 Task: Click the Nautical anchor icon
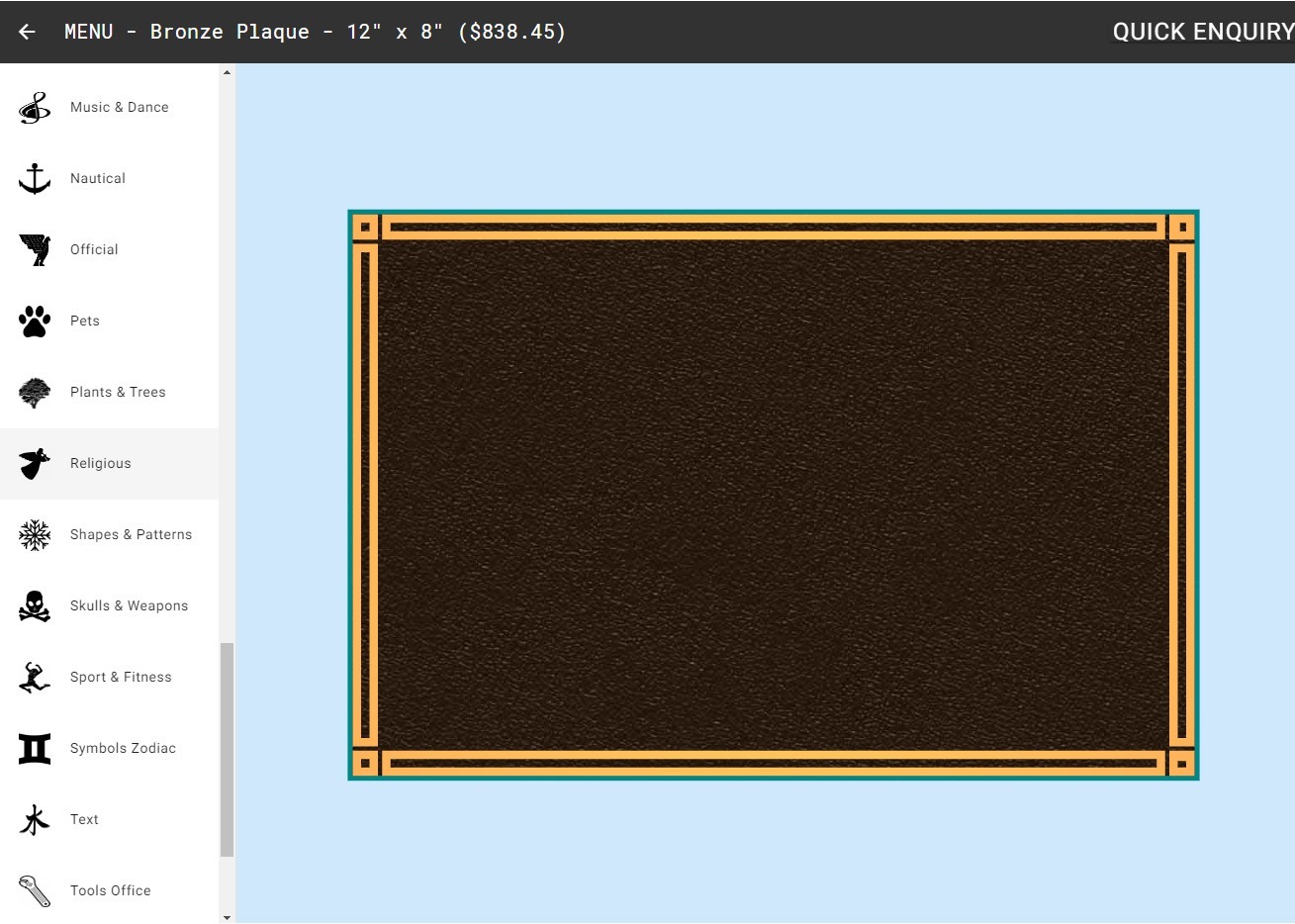[35, 179]
